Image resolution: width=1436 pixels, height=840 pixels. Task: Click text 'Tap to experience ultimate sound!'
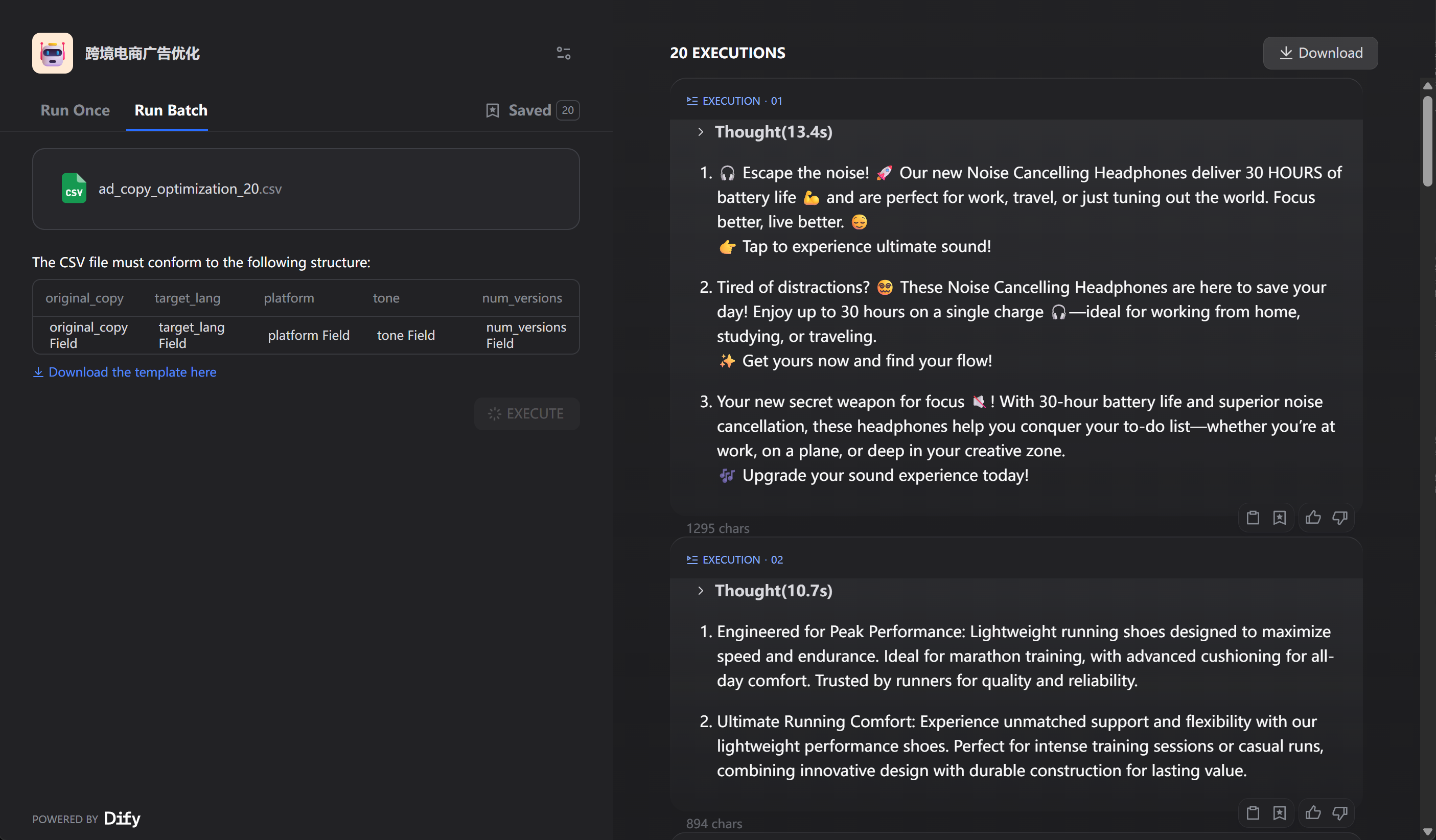point(866,246)
